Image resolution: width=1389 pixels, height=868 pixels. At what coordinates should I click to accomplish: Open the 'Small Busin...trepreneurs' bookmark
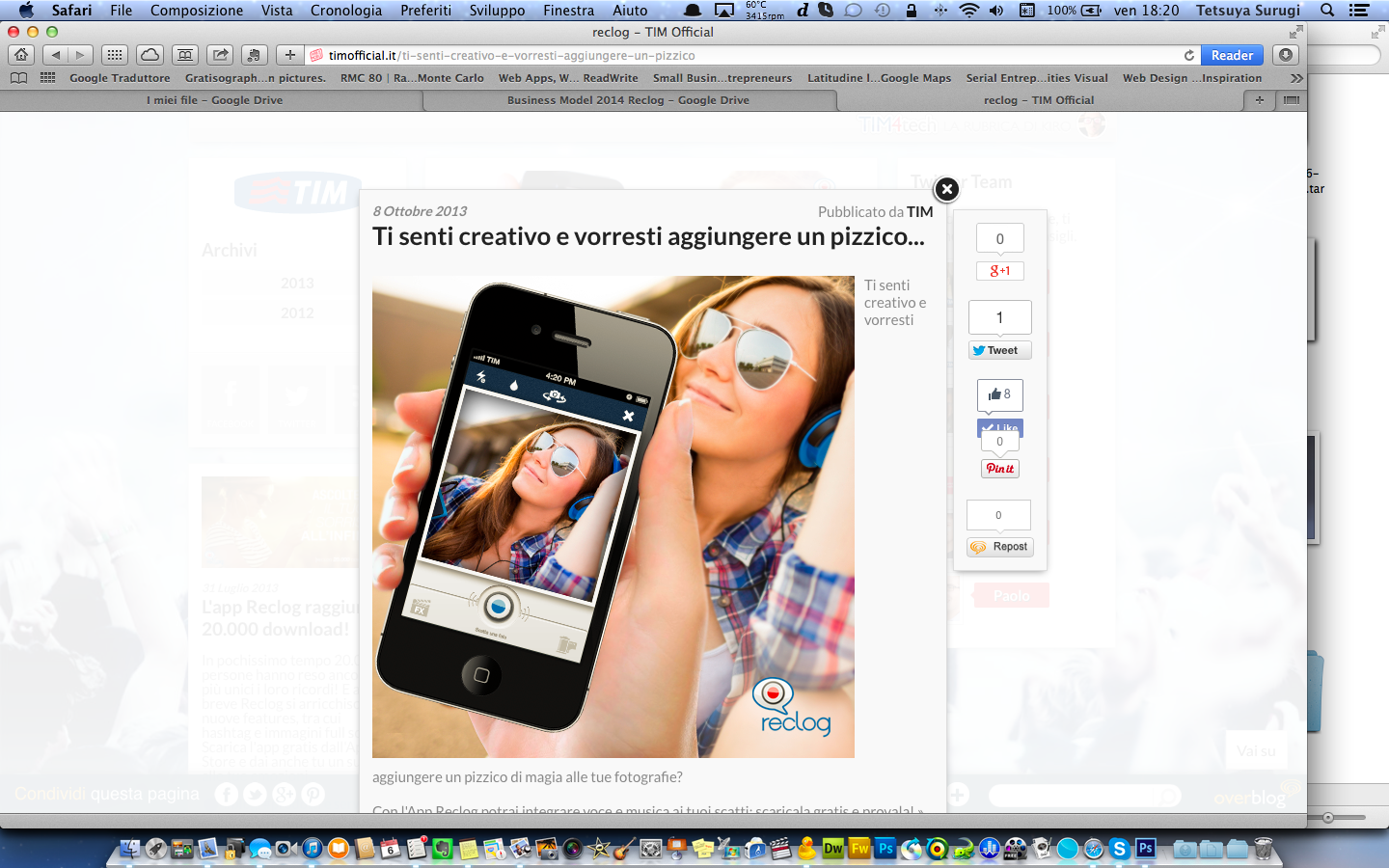pyautogui.click(x=722, y=78)
